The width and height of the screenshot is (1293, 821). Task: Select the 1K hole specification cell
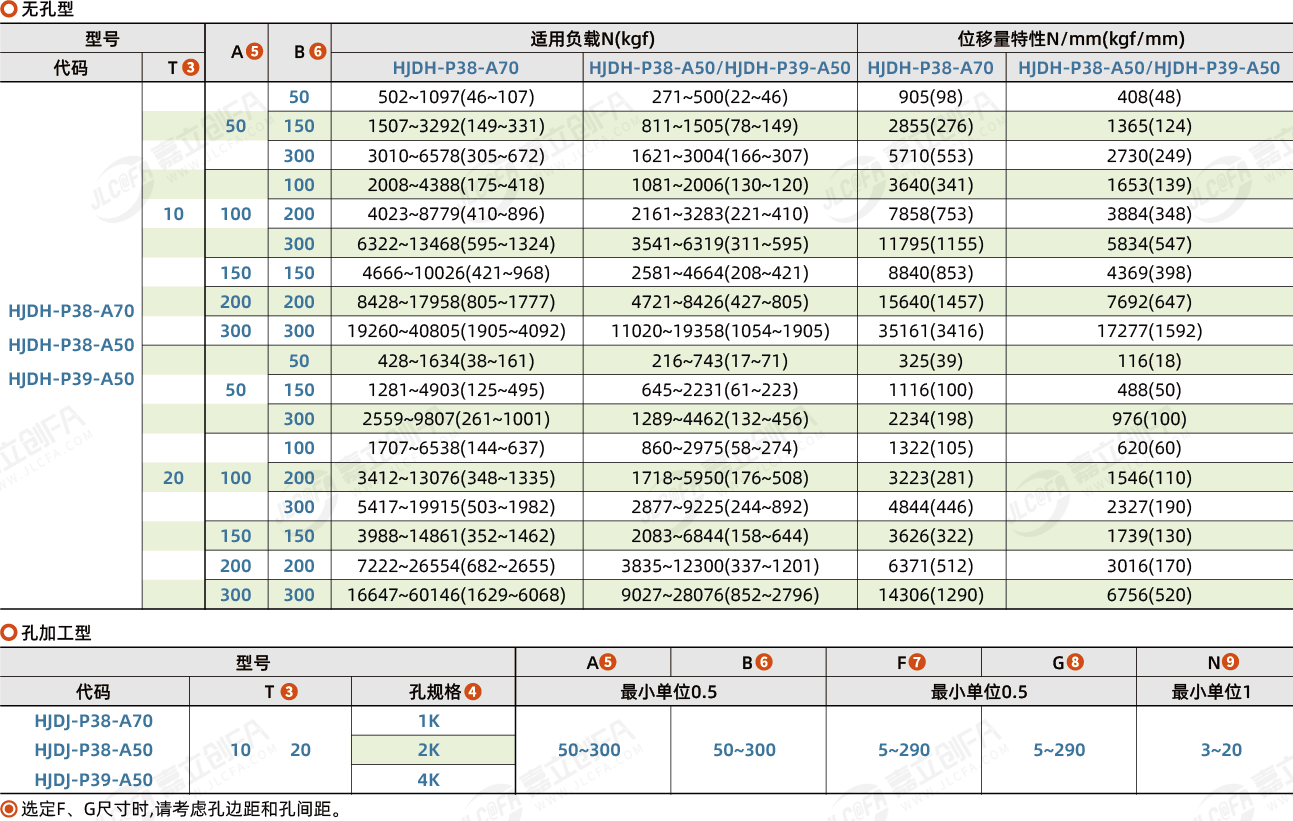click(429, 721)
